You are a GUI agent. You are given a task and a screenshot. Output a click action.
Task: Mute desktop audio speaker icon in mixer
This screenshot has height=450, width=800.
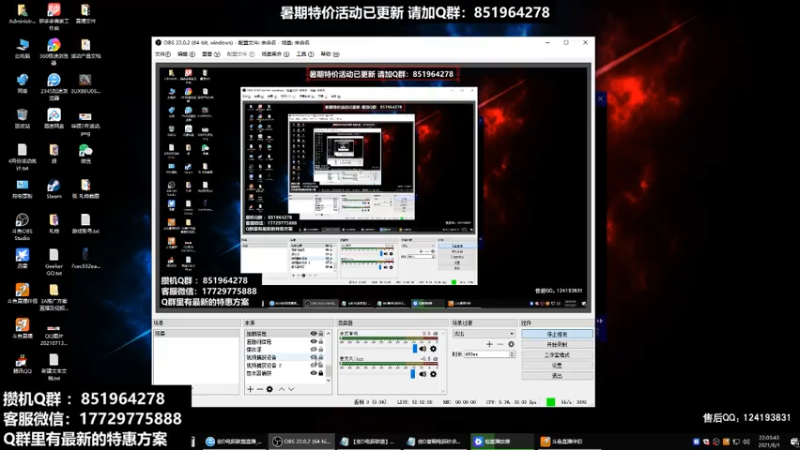pyautogui.click(x=423, y=349)
